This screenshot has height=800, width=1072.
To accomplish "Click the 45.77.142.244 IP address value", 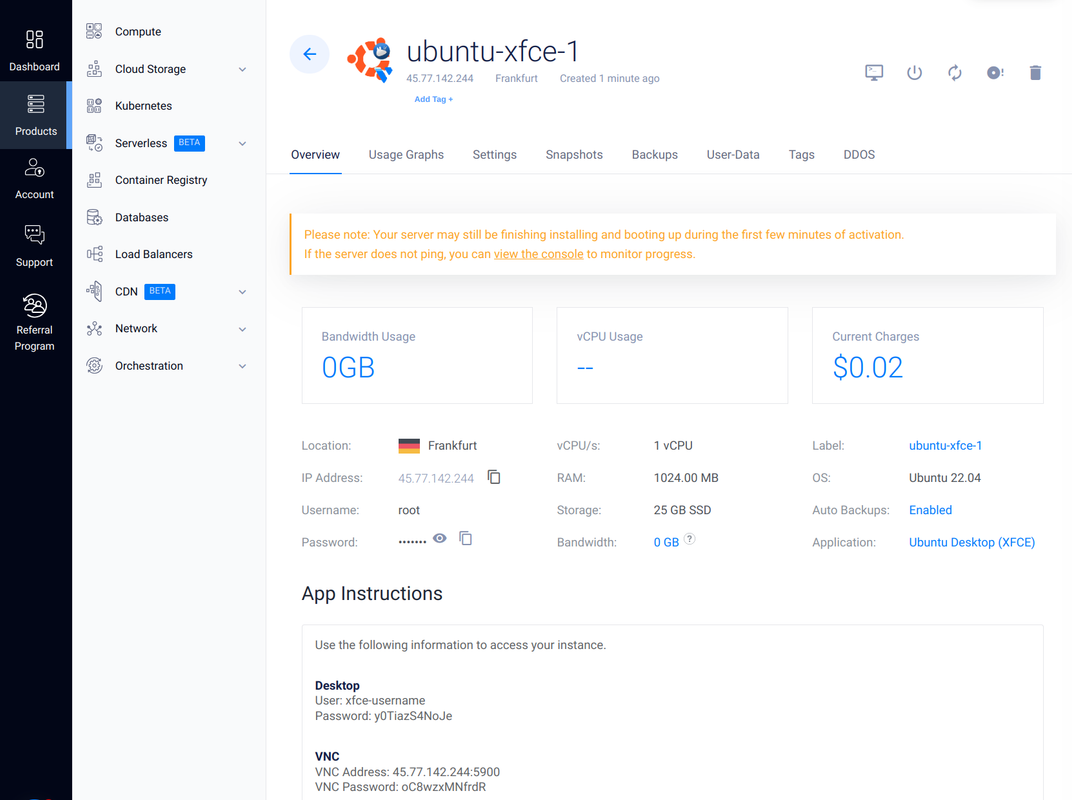I will point(436,479).
